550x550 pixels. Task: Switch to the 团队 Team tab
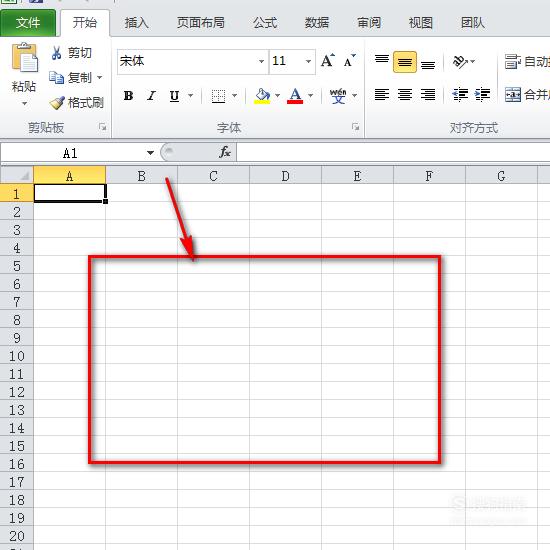pyautogui.click(x=472, y=23)
